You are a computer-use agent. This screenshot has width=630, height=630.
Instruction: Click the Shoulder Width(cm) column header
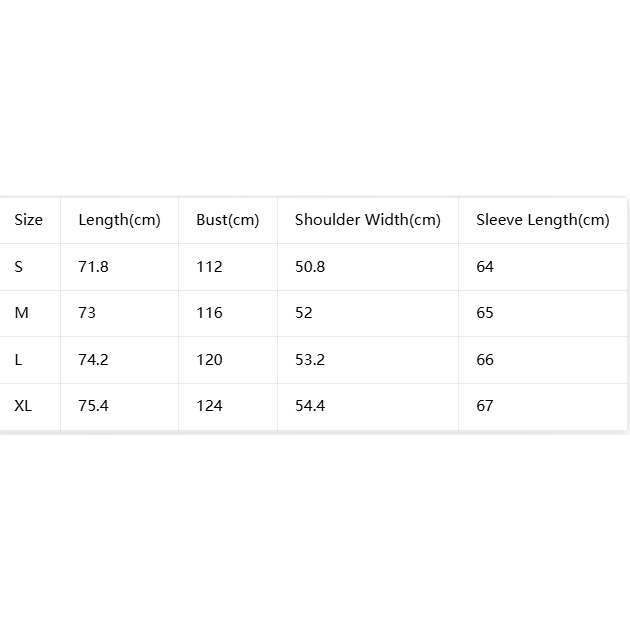tap(368, 220)
